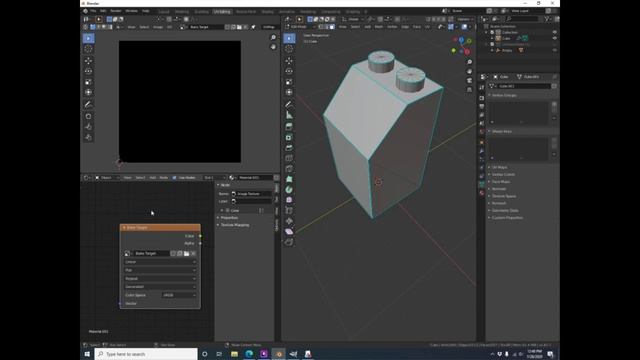
Task: Enable vertex select mode in 3D viewport header
Action: point(321,27)
